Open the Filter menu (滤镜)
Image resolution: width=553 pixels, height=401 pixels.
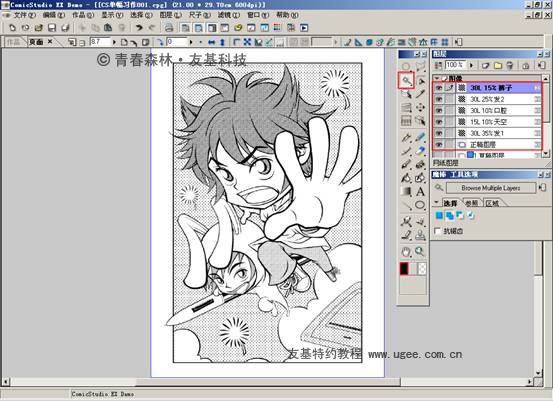[229, 15]
